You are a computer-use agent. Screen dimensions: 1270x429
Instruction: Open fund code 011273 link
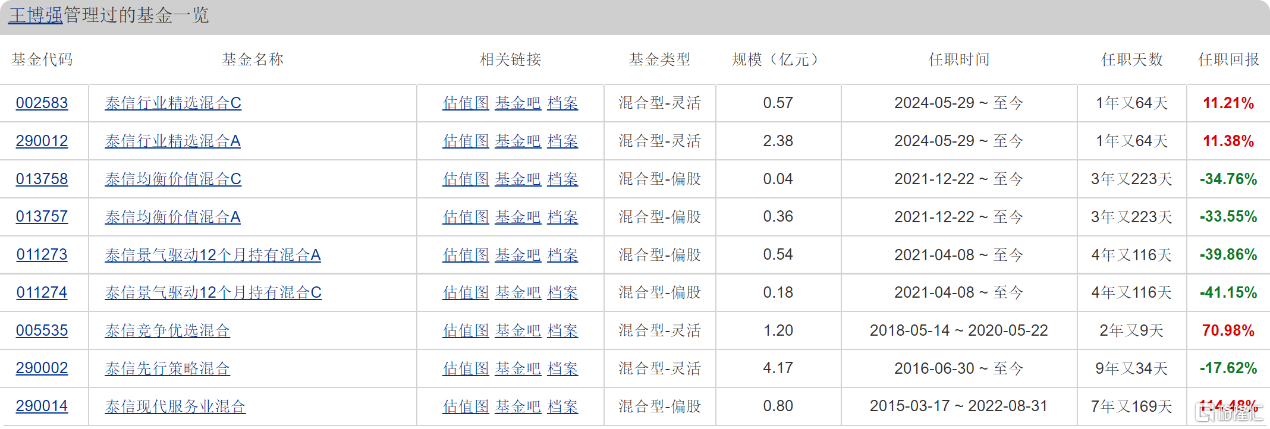42,255
